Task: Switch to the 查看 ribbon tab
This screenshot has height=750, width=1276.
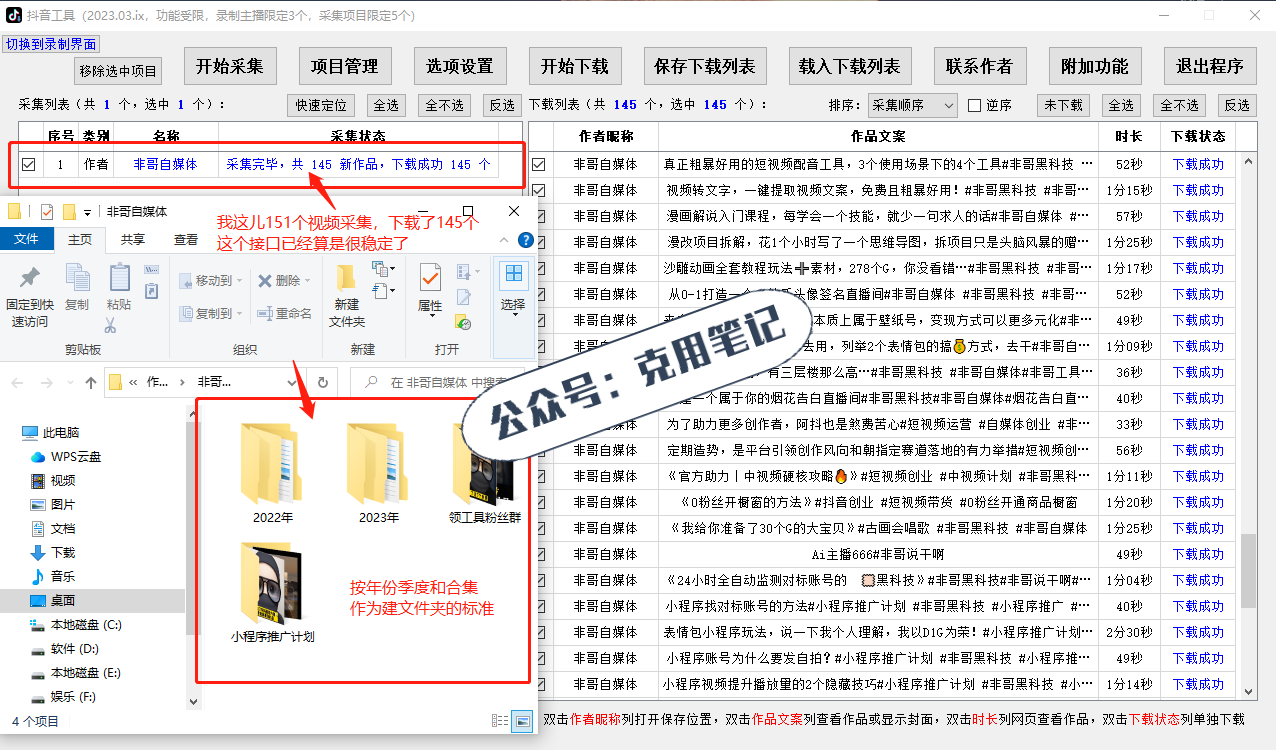Action: (186, 239)
